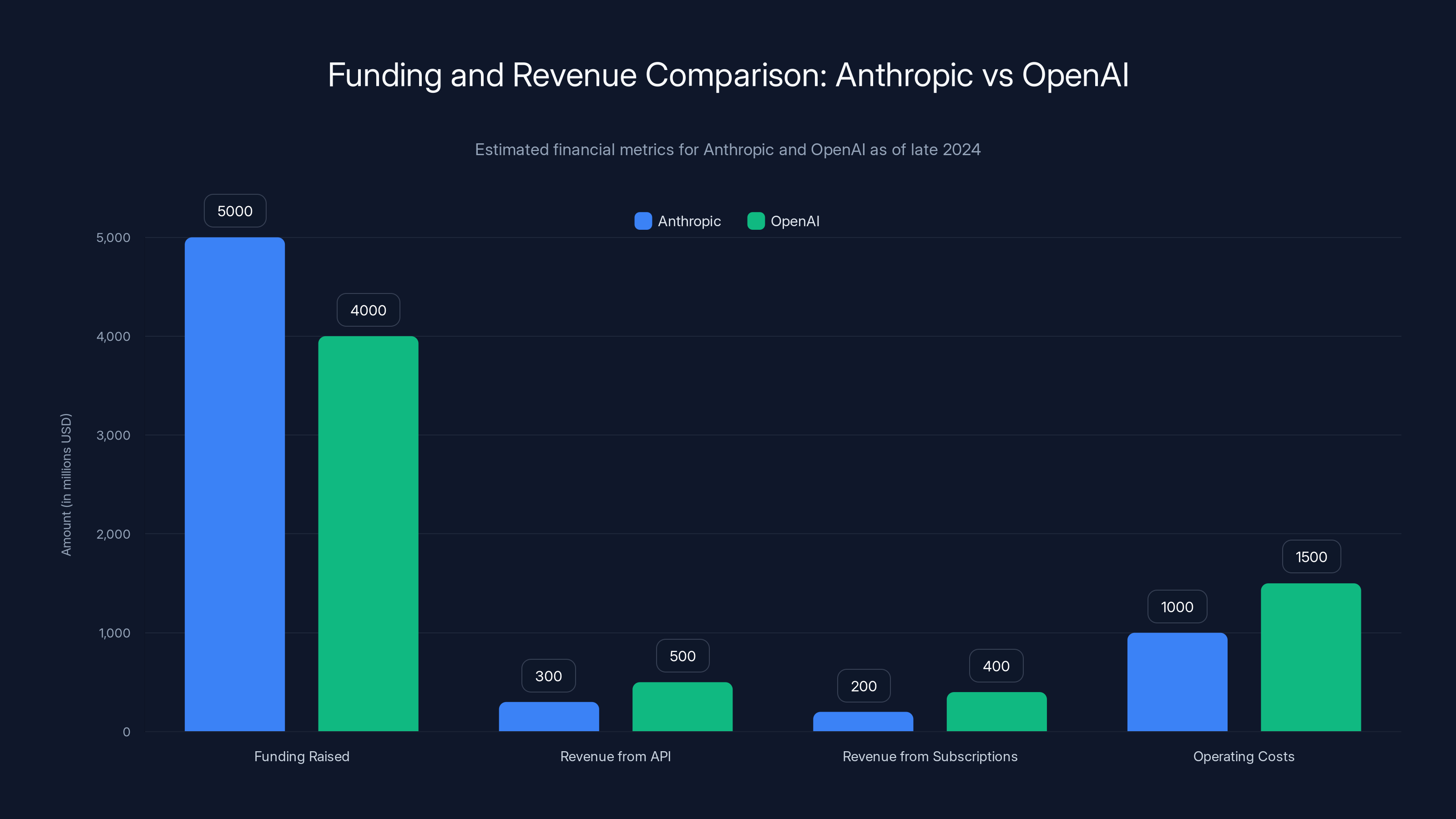Viewport: 1456px width, 819px height.
Task: Click the 500 label above OpenAI API bar
Action: point(682,656)
